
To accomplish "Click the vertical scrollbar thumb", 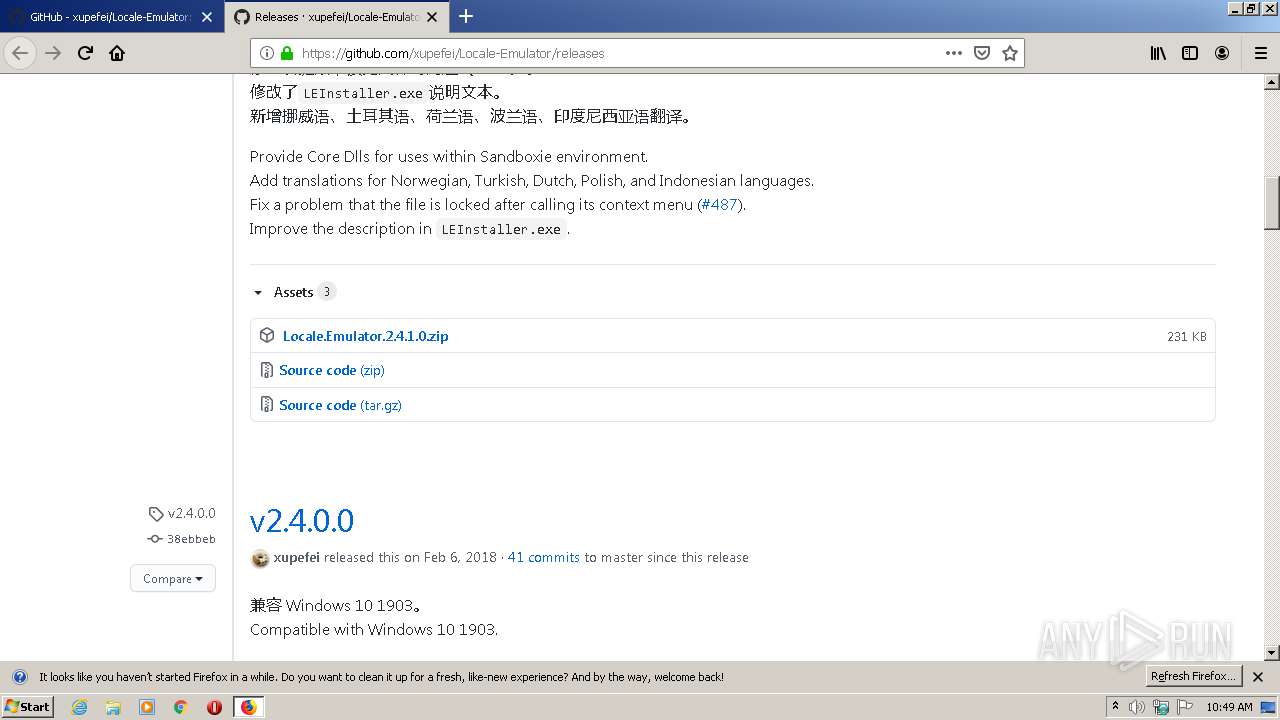I will point(1272,203).
